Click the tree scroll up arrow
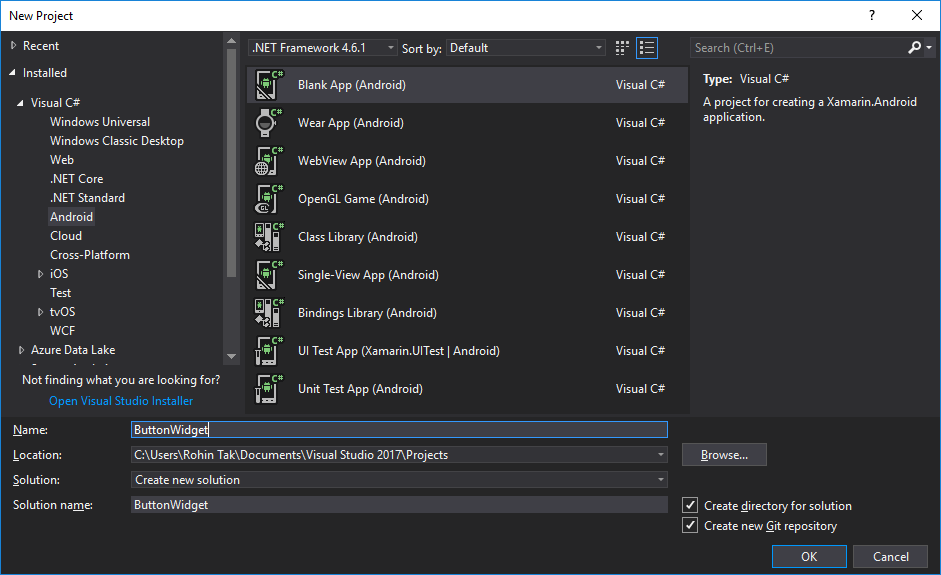 pos(232,41)
